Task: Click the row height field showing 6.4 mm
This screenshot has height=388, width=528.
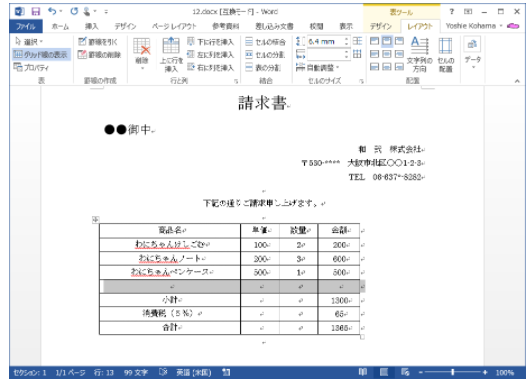Action: (325, 41)
